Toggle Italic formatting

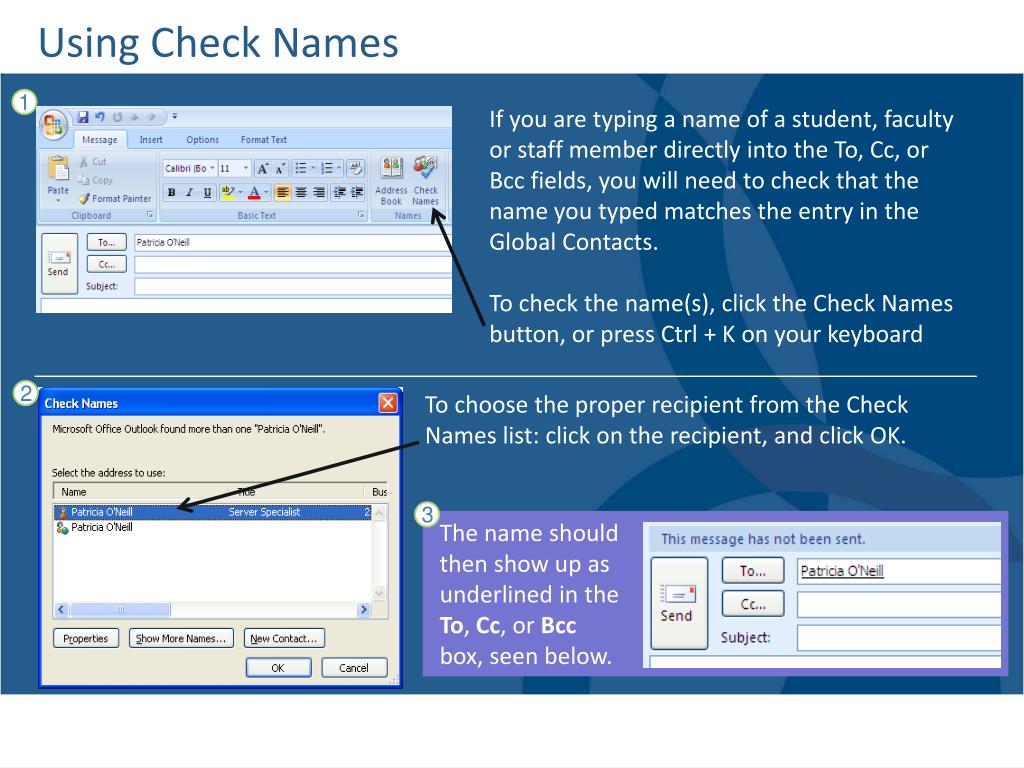pyautogui.click(x=189, y=192)
